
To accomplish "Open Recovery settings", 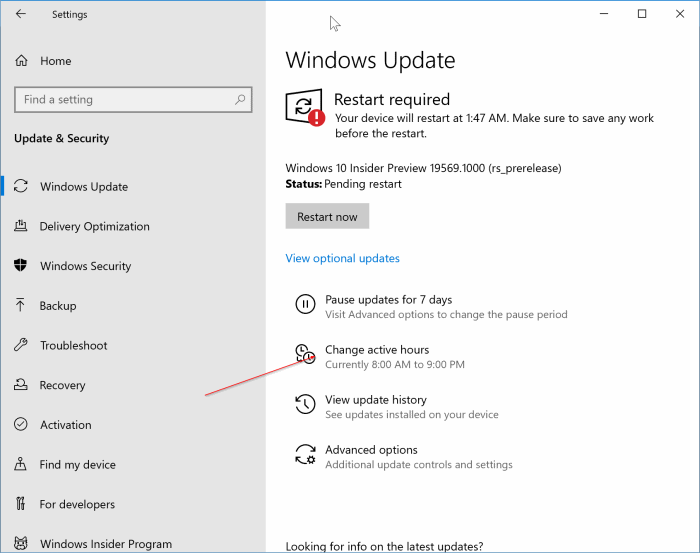I will coord(62,385).
